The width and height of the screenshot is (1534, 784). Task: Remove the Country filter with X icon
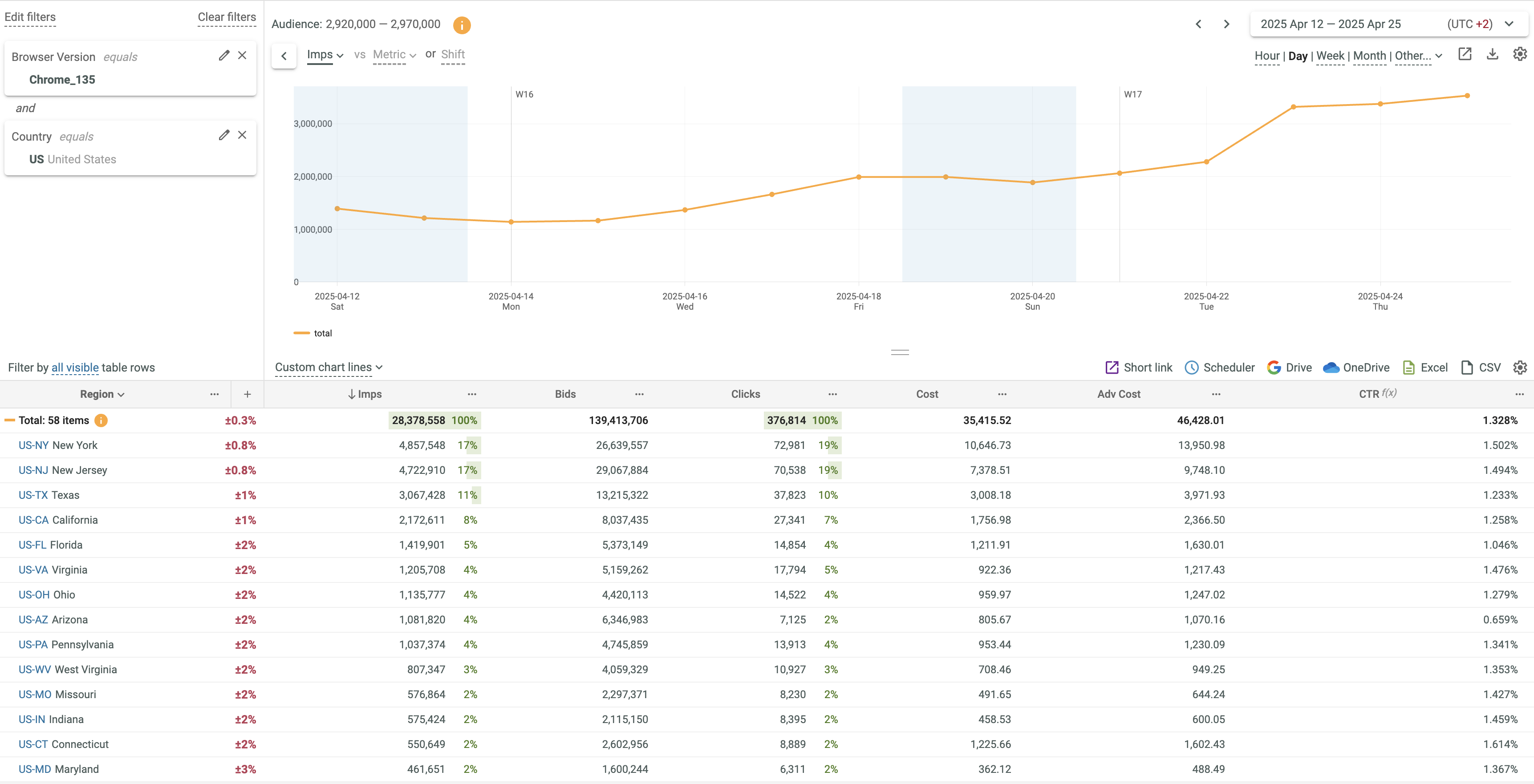pyautogui.click(x=242, y=135)
